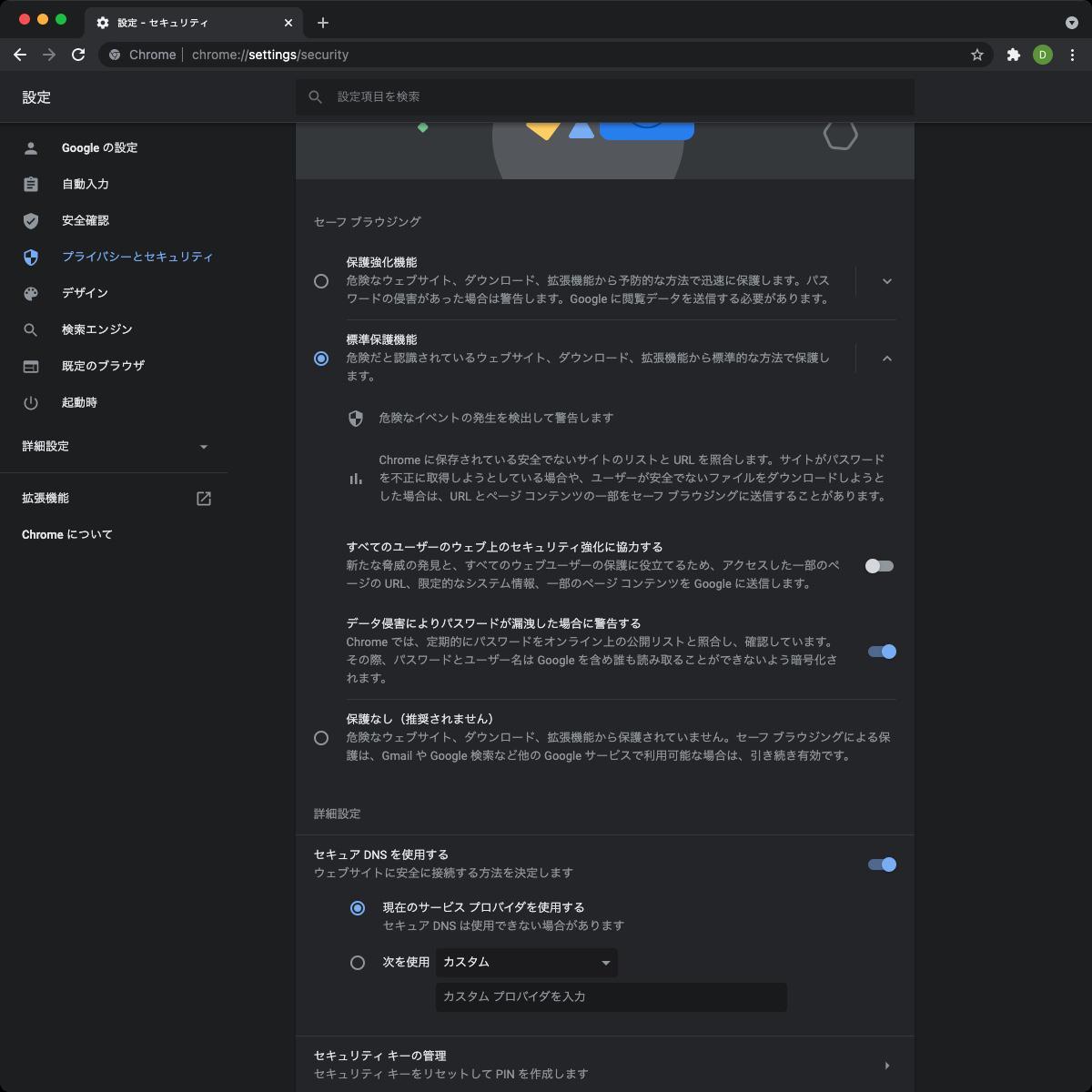Select 現在のサービス プロバイダを使用する radio
Viewport: 1092px width, 1092px height.
click(x=358, y=908)
